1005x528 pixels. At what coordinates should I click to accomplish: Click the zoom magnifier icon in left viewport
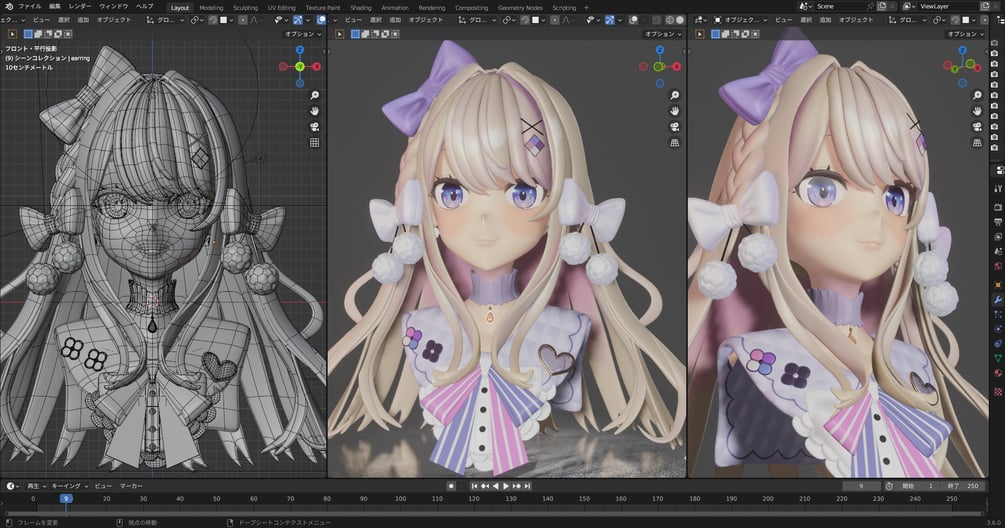(x=315, y=95)
